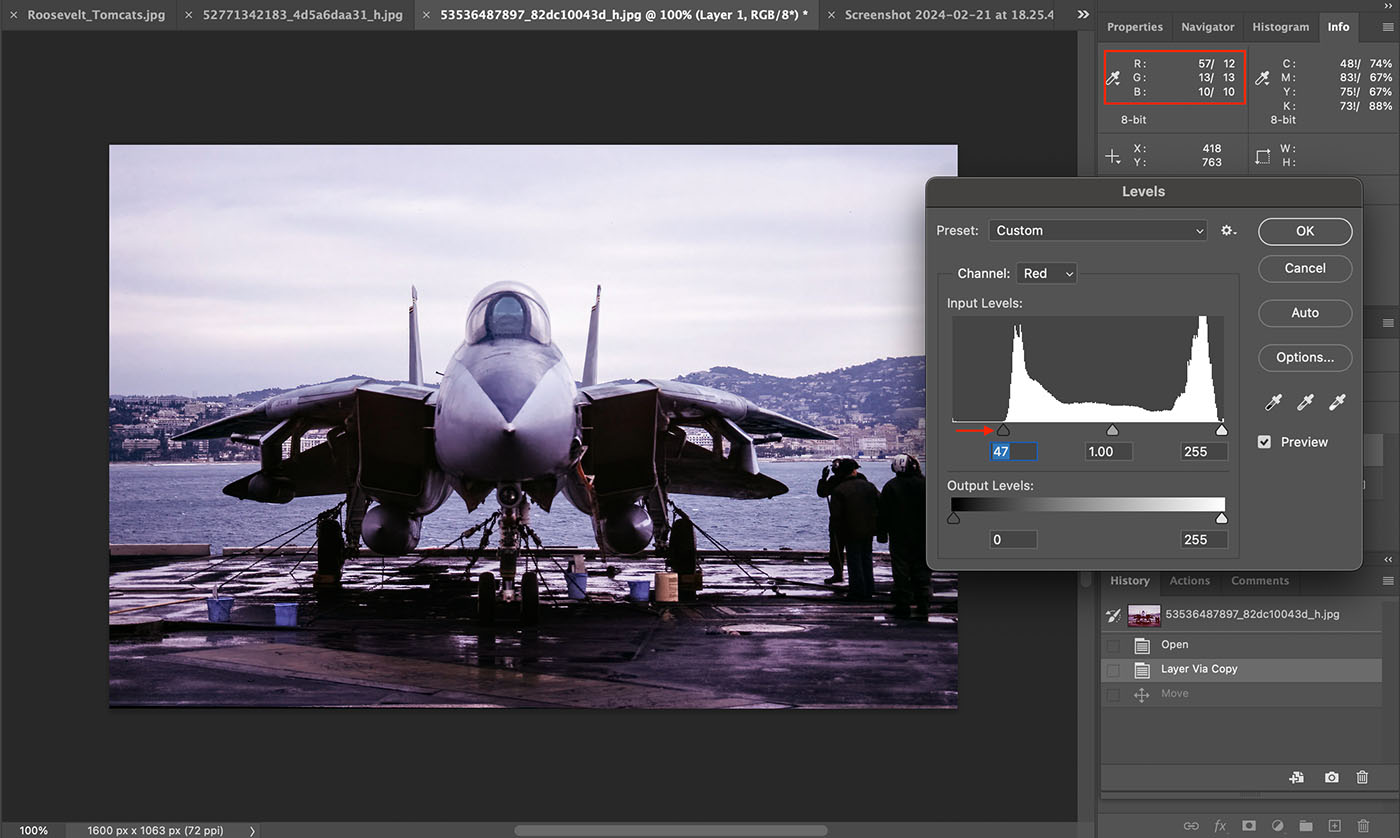This screenshot has height=838, width=1400.
Task: Set history brush source for Layer Via Copy
Action: [x=1113, y=669]
